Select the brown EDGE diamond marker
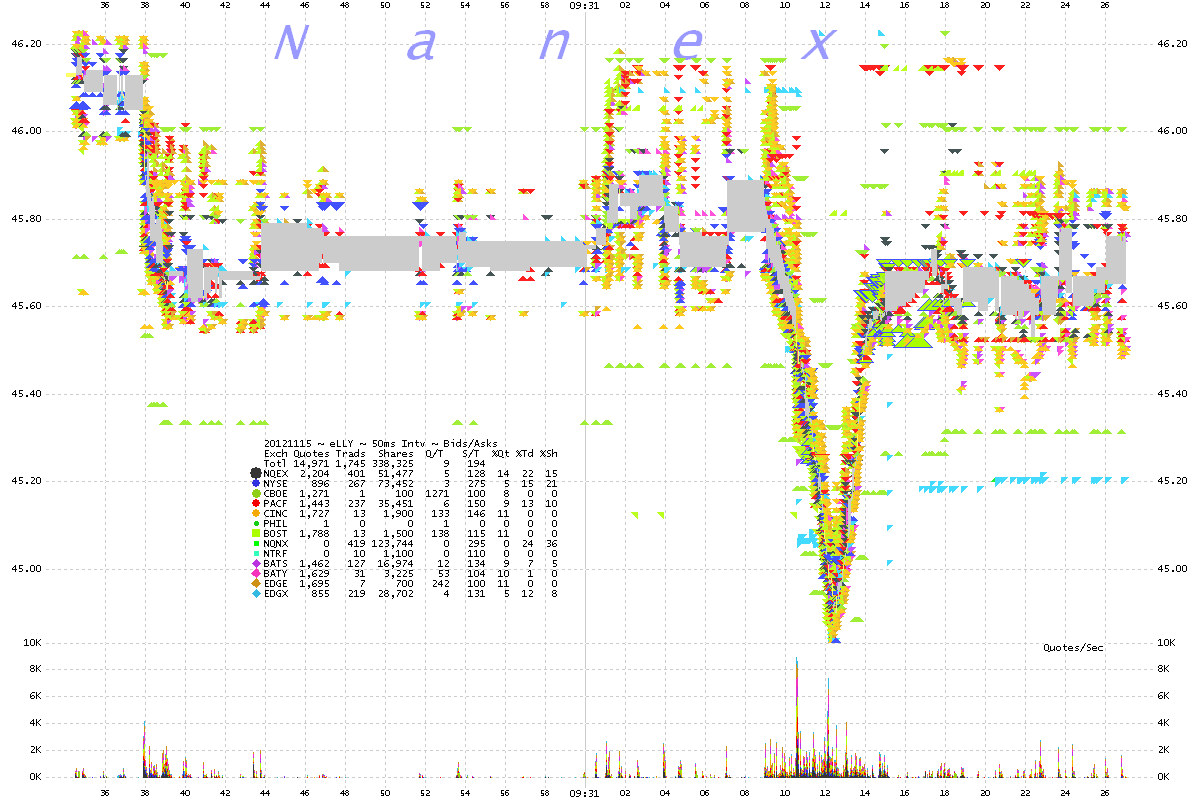 255,583
